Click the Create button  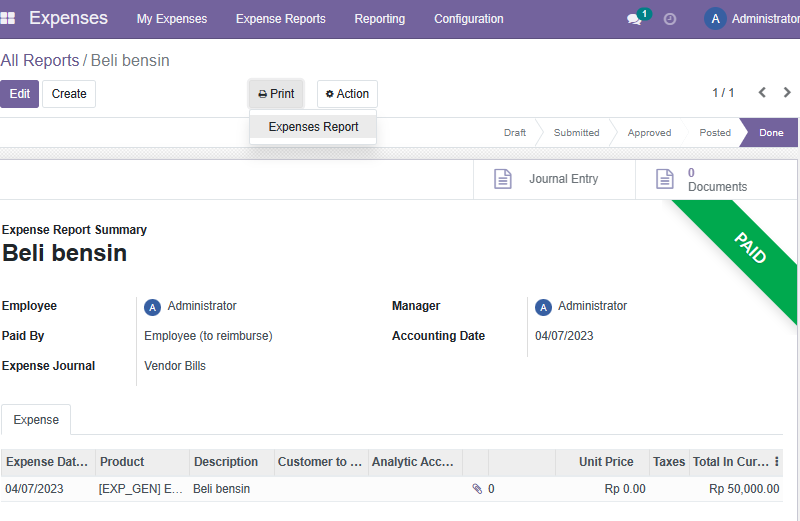pos(69,94)
